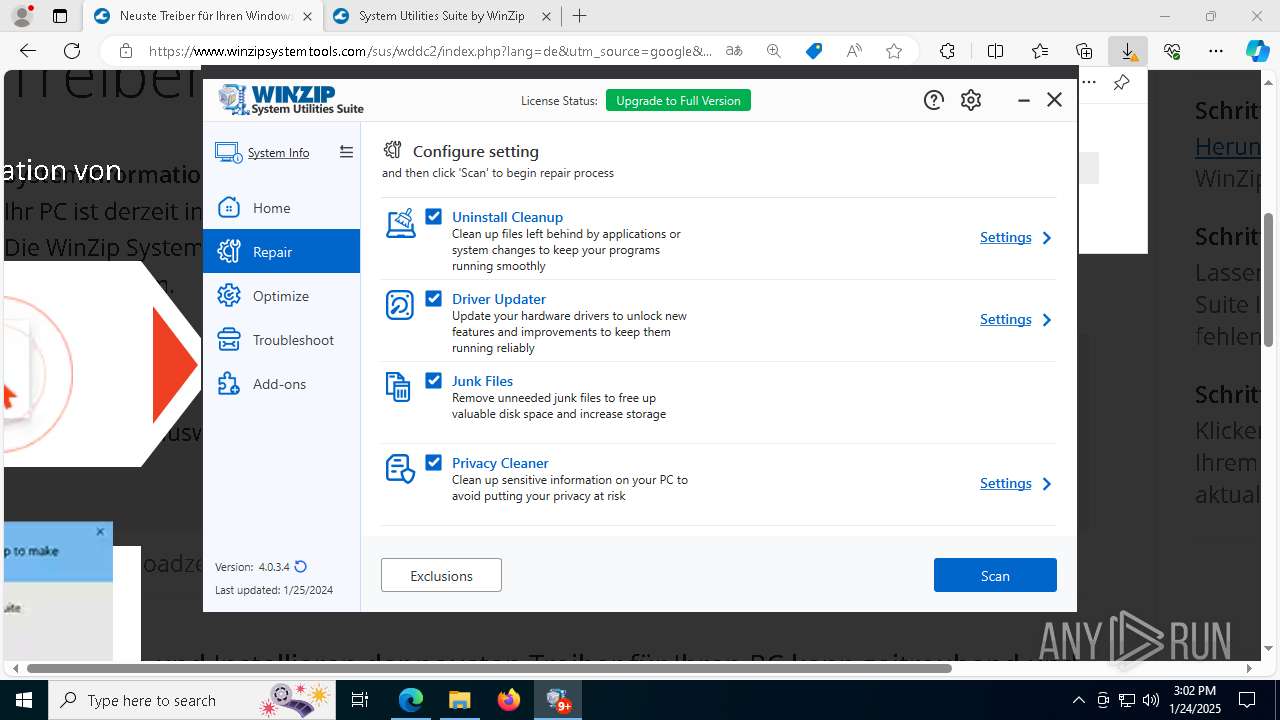Add this page to favorites star
1280x720 pixels.
pyautogui.click(x=894, y=51)
